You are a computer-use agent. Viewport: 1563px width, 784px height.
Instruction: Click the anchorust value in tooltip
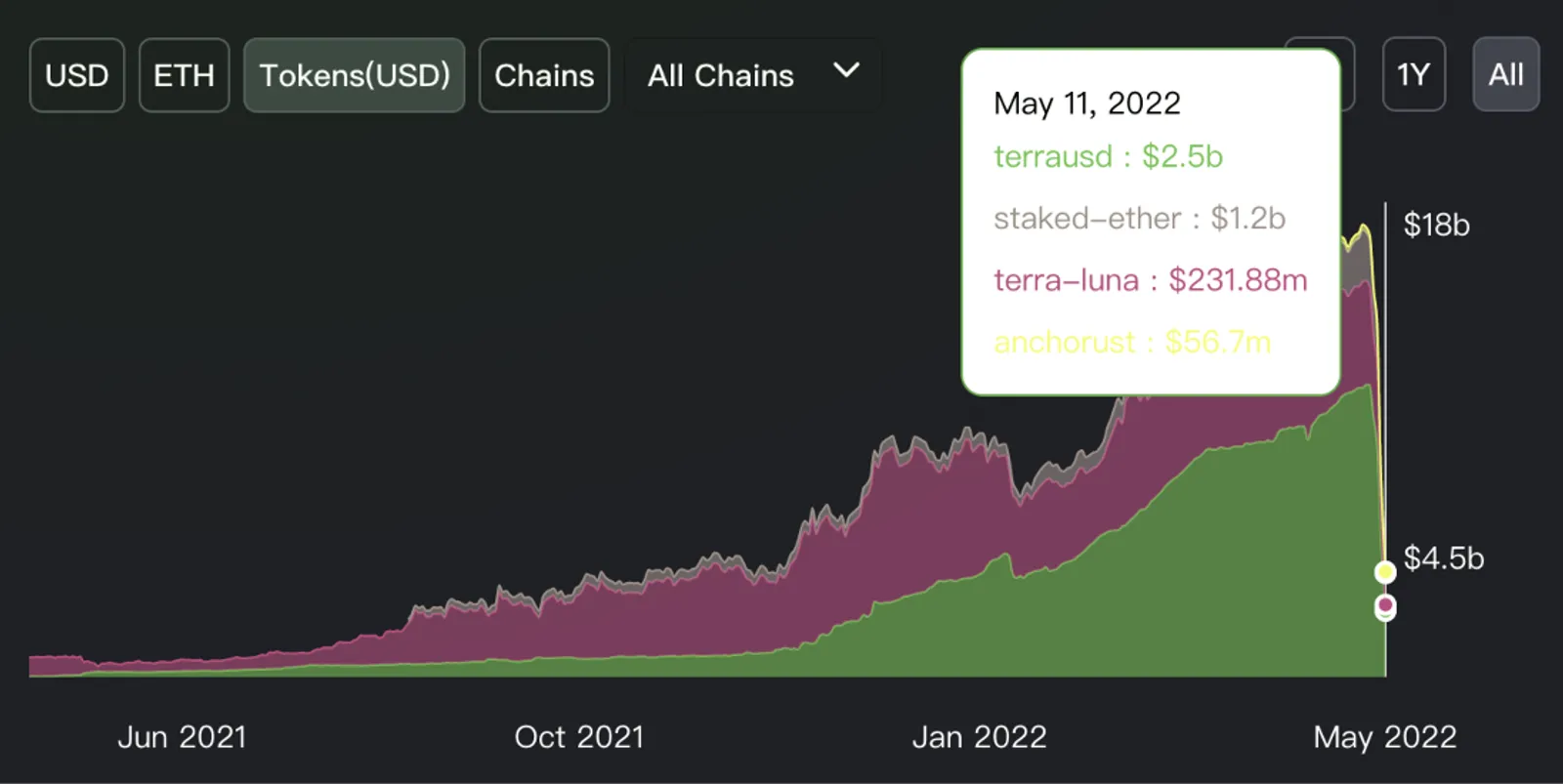point(1217,342)
